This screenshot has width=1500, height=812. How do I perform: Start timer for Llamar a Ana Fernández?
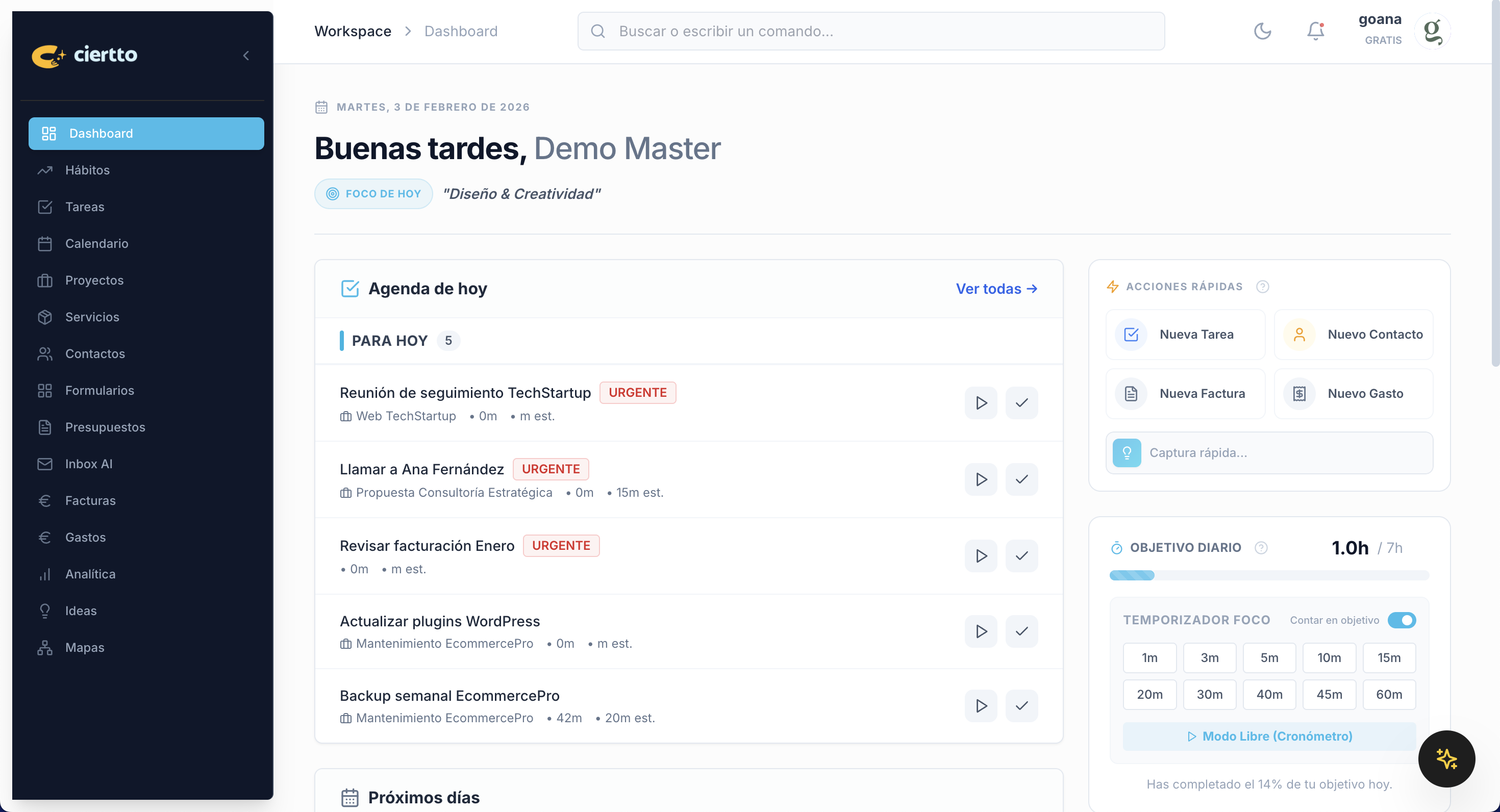pos(981,479)
